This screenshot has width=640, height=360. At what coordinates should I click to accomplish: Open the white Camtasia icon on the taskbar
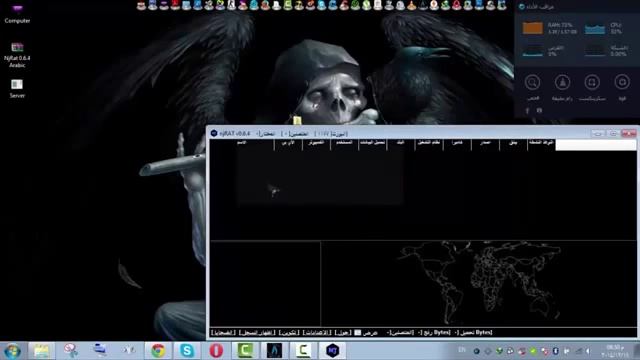coord(303,351)
